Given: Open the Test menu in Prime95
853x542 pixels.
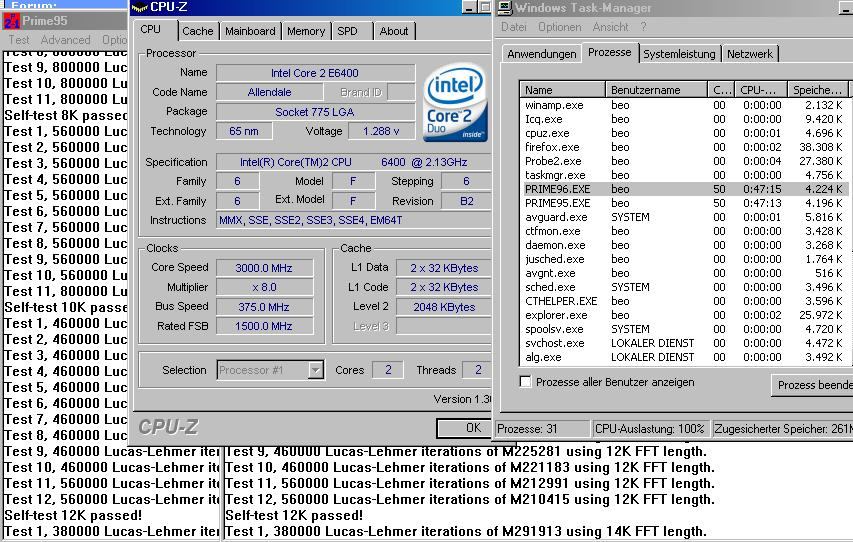Looking at the screenshot, I should (x=18, y=40).
